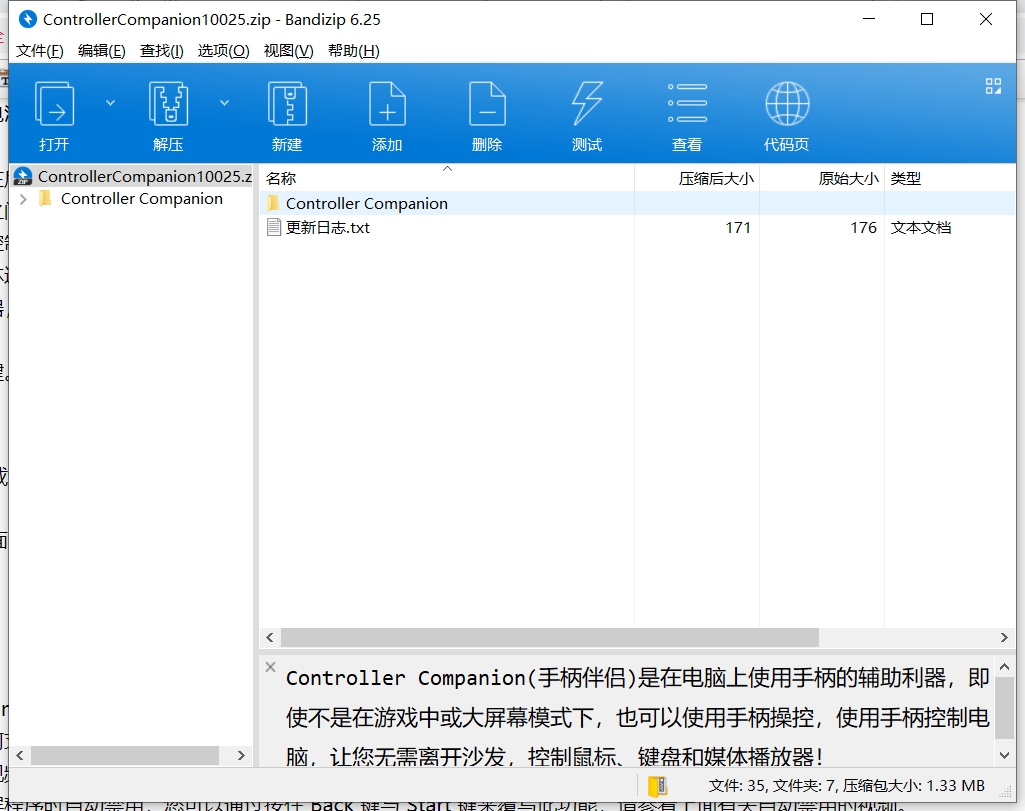Click the tree pane horizontal scrollbar thumb
1025x811 pixels.
(125, 755)
